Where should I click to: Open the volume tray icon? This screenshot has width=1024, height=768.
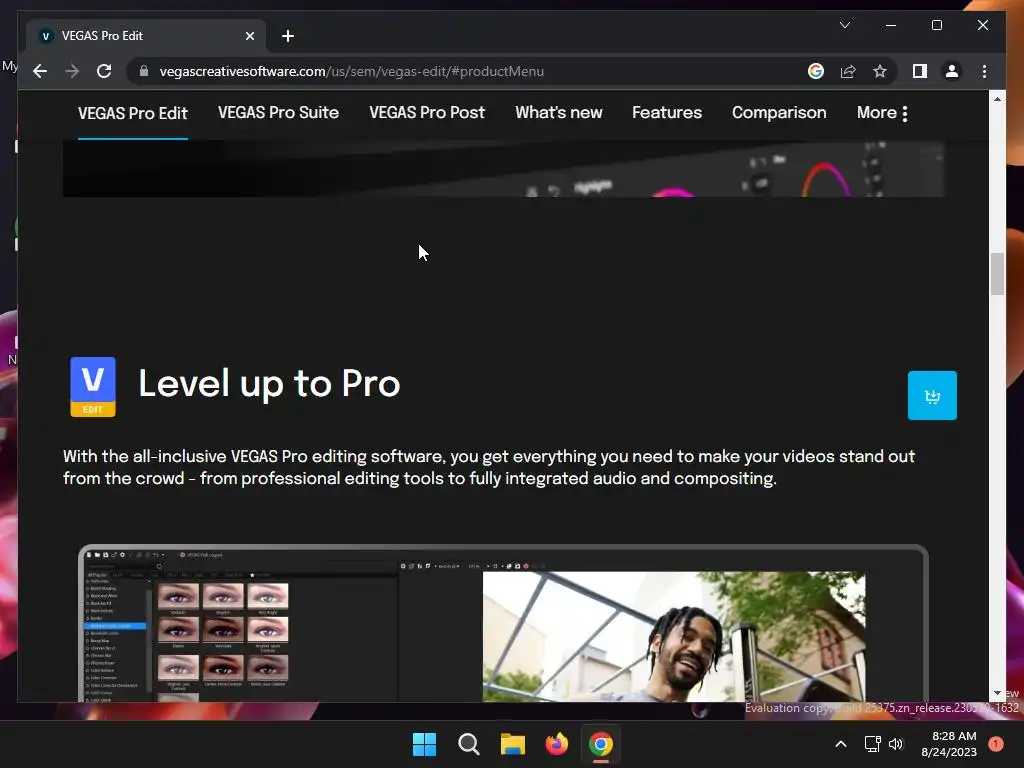896,744
